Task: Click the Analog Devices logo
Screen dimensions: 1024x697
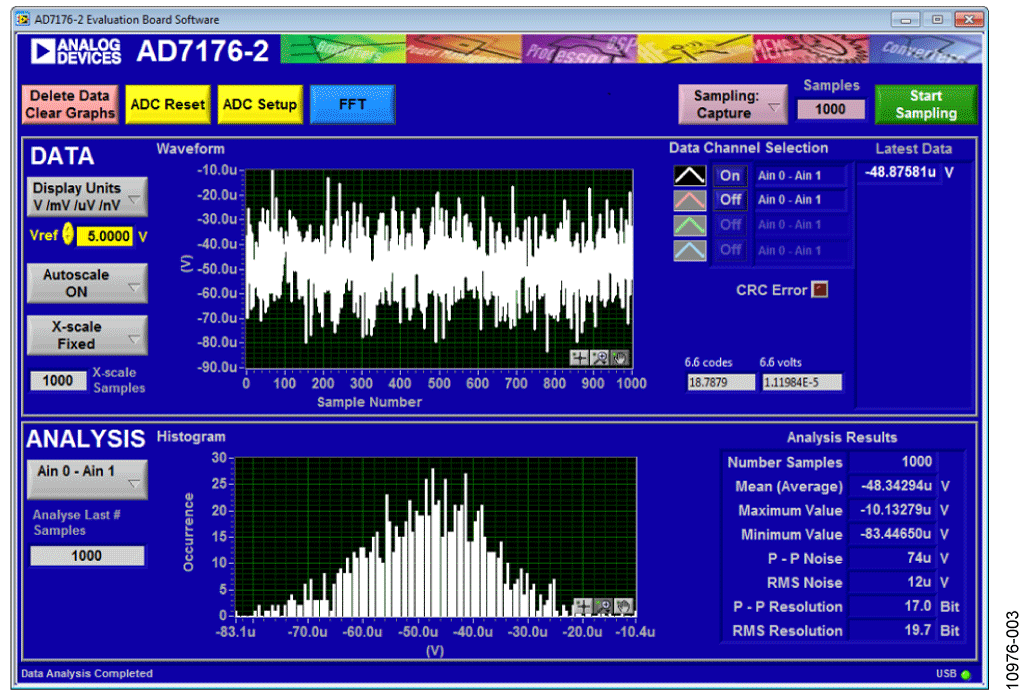Action: pyautogui.click(x=76, y=51)
